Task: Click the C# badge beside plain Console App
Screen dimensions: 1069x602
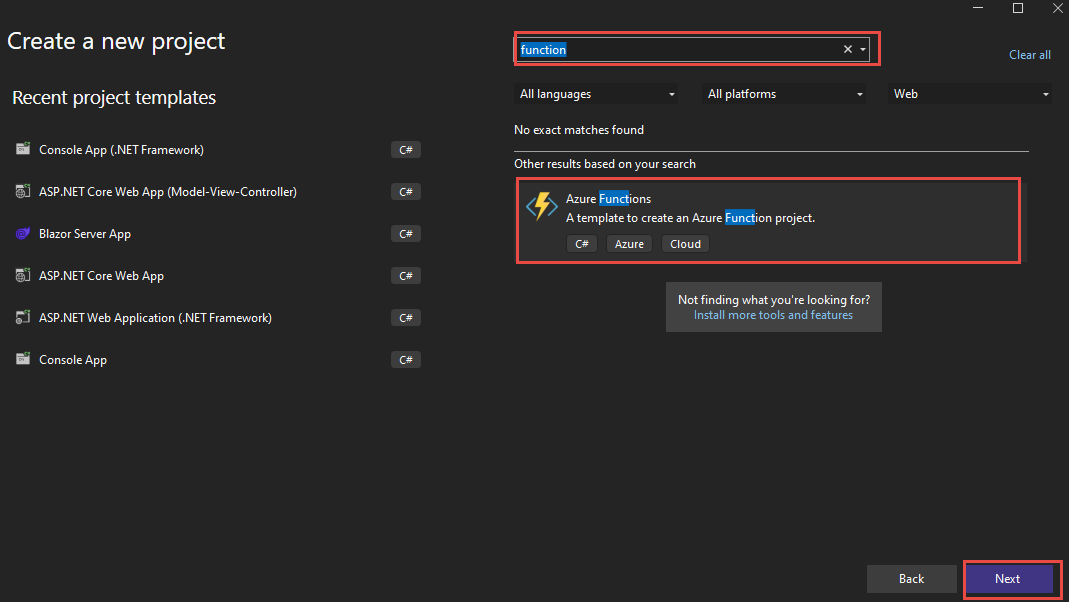Action: [x=406, y=359]
